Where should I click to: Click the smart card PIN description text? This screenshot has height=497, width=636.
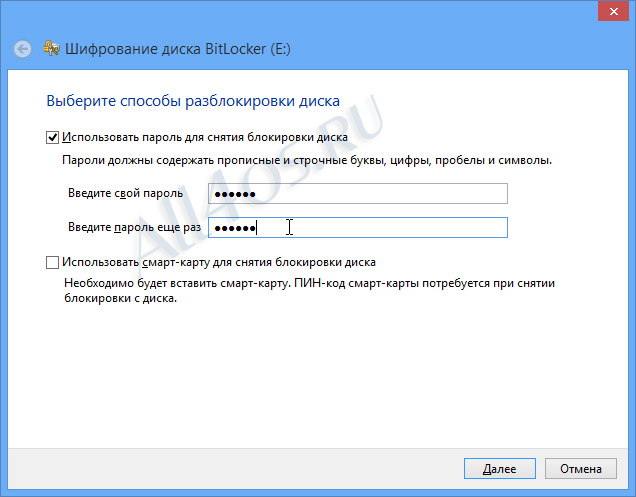pyautogui.click(x=309, y=290)
